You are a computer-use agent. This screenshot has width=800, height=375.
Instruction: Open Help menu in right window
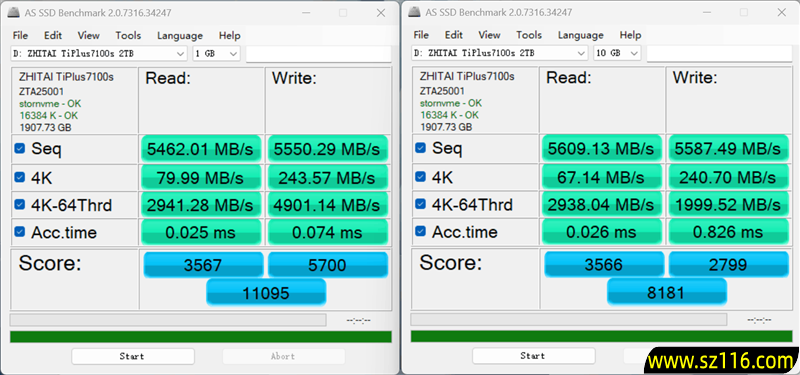click(630, 35)
